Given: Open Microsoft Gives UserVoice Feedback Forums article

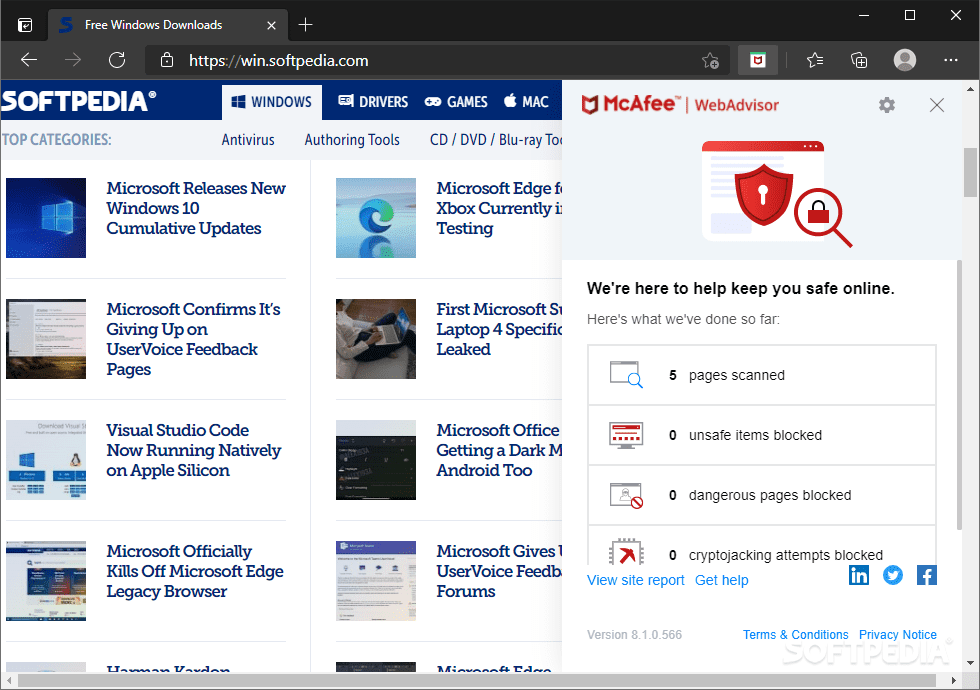Looking at the screenshot, I should coord(499,571).
